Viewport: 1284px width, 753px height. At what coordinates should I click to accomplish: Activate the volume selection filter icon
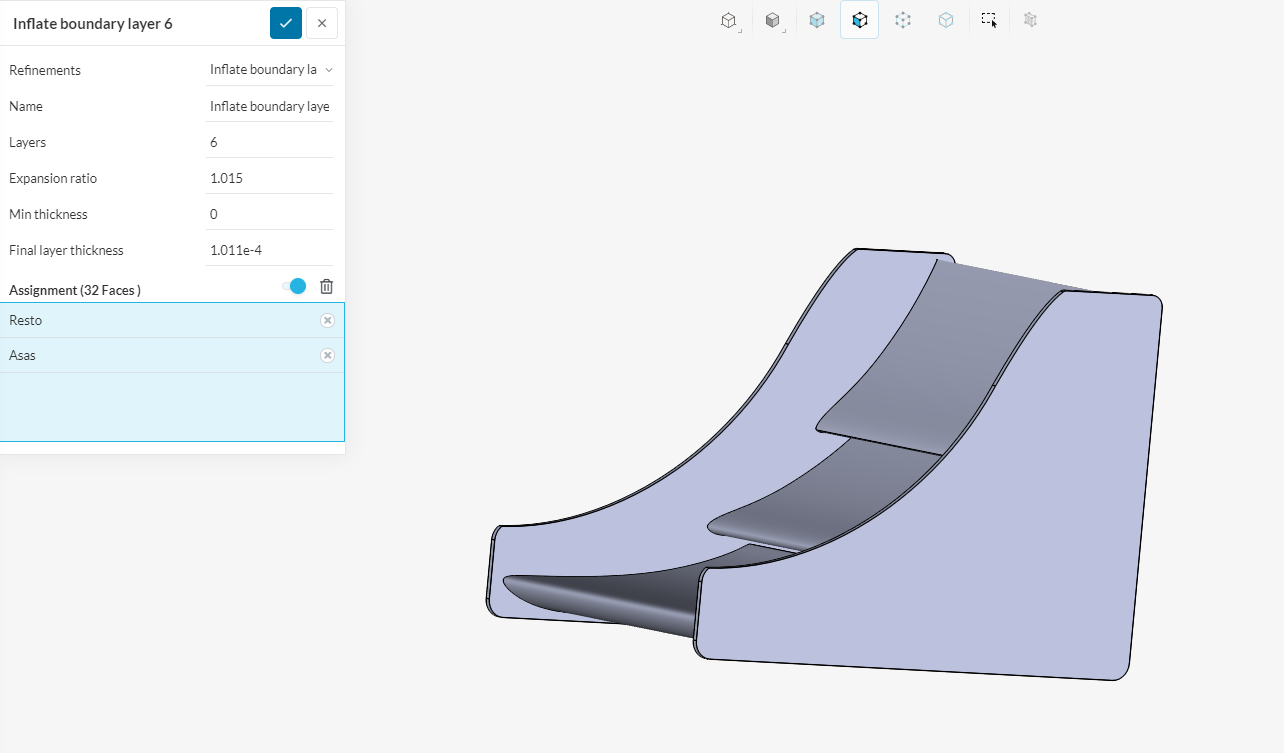click(x=817, y=20)
